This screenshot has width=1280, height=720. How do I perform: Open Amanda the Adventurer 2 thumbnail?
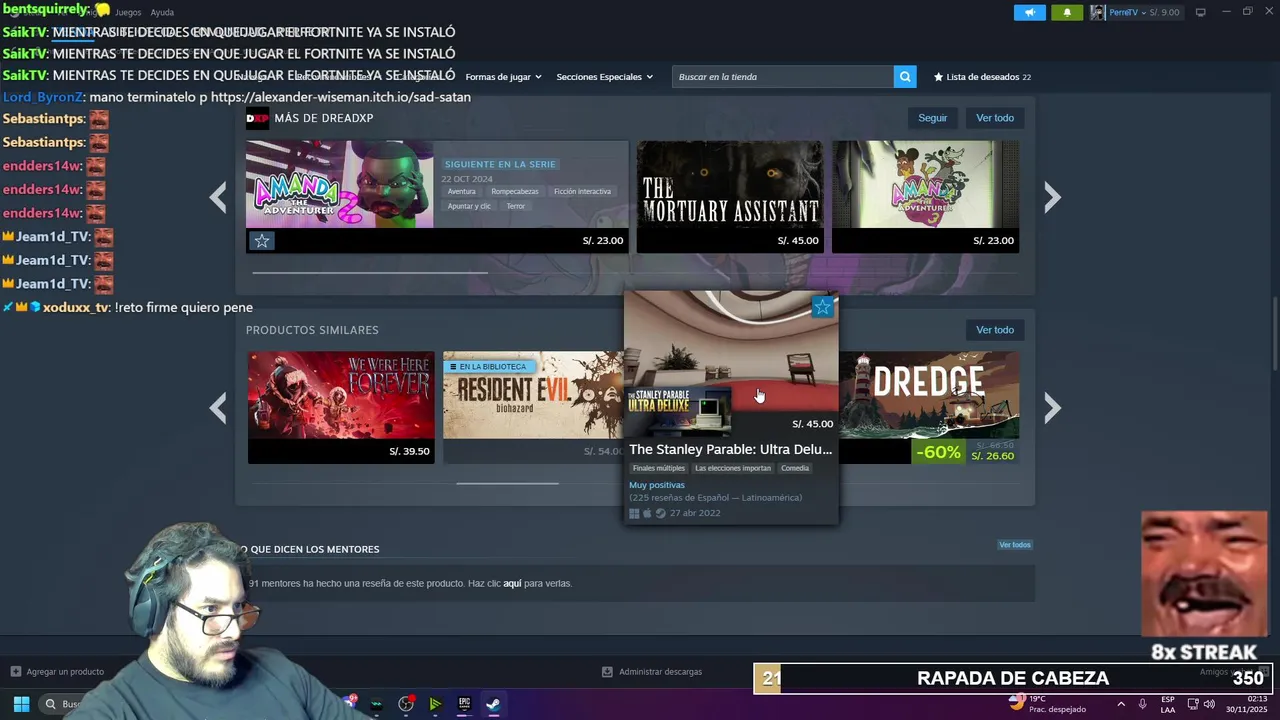pyautogui.click(x=340, y=184)
